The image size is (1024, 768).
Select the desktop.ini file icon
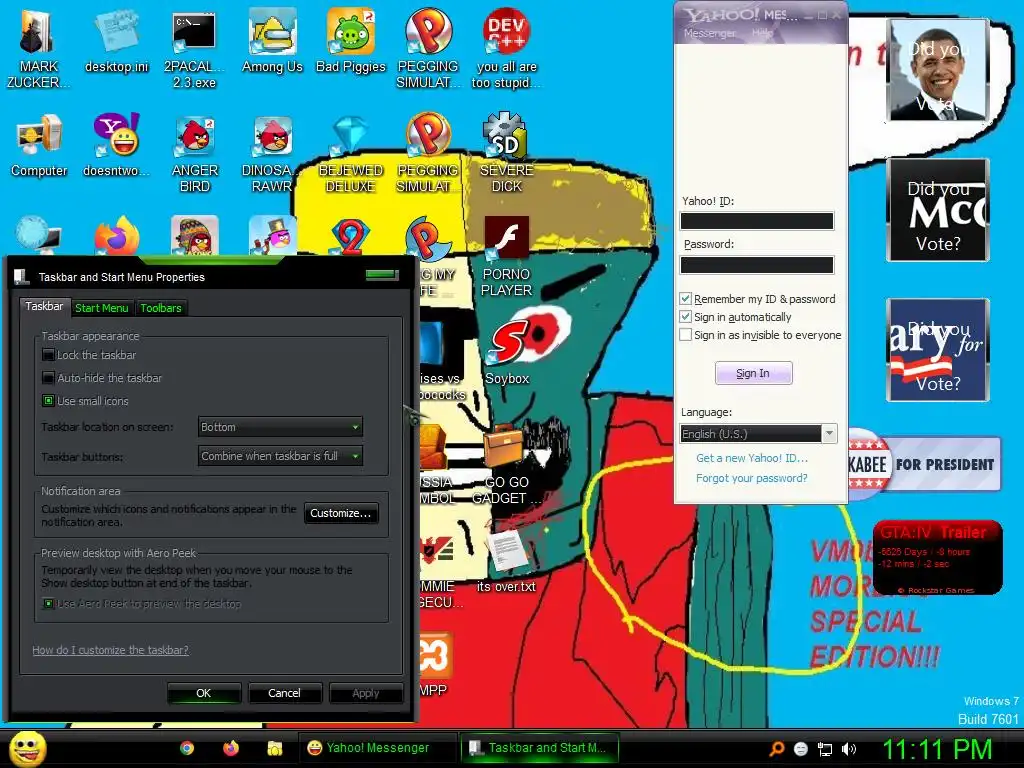116,42
